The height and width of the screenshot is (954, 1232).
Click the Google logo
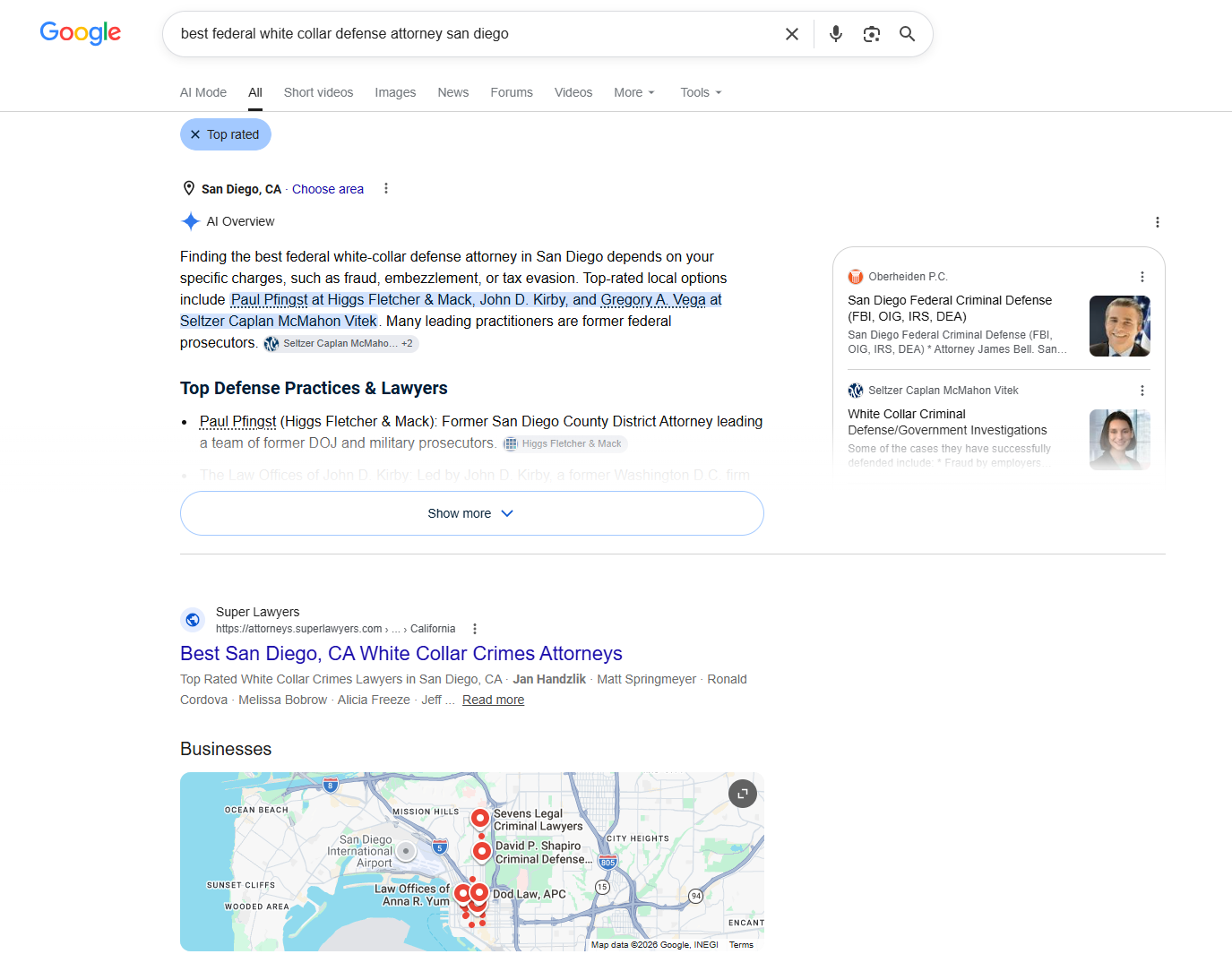click(x=81, y=33)
